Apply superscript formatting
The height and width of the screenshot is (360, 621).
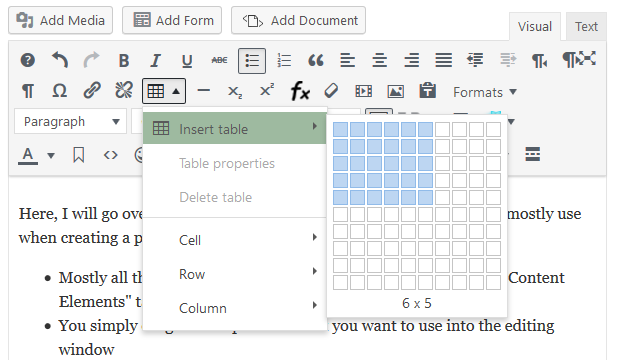click(x=267, y=90)
